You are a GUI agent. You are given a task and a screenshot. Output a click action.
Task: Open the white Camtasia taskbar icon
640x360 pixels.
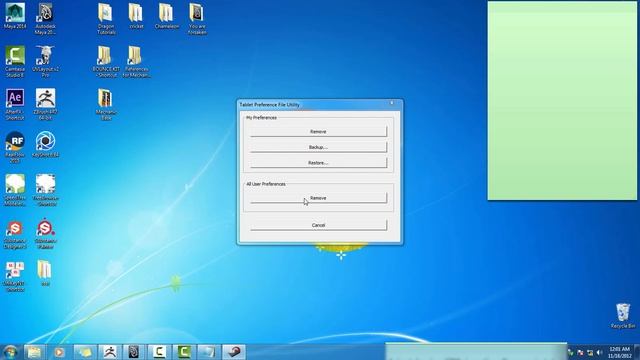click(159, 352)
